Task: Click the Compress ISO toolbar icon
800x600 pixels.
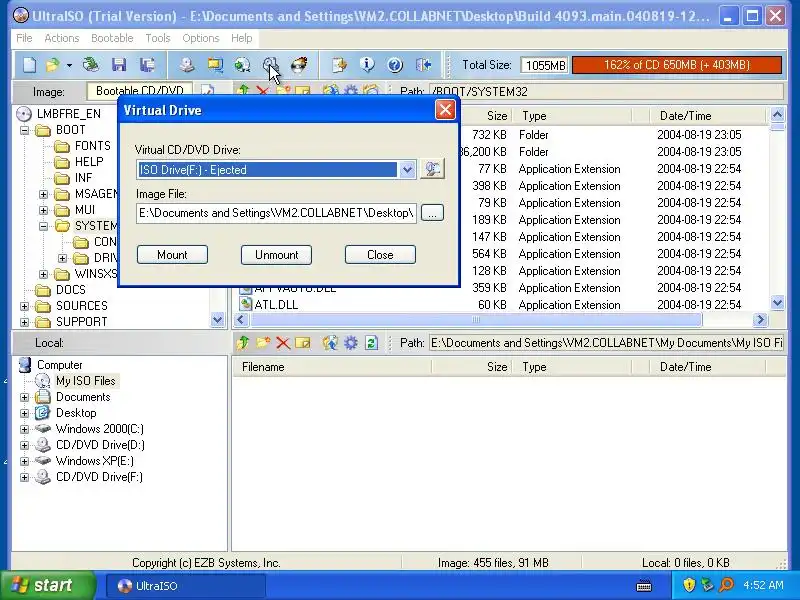Action: tap(215, 65)
